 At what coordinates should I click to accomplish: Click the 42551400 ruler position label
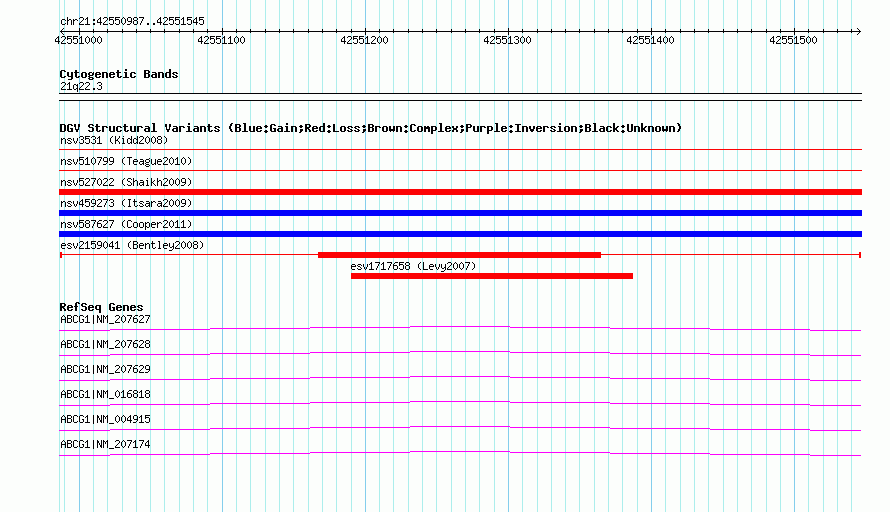click(650, 40)
